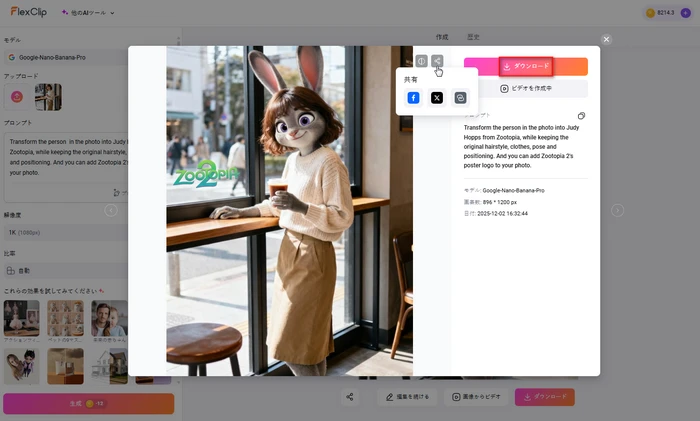The image size is (700, 421).
Task: Close the image preview dialog
Action: click(606, 39)
